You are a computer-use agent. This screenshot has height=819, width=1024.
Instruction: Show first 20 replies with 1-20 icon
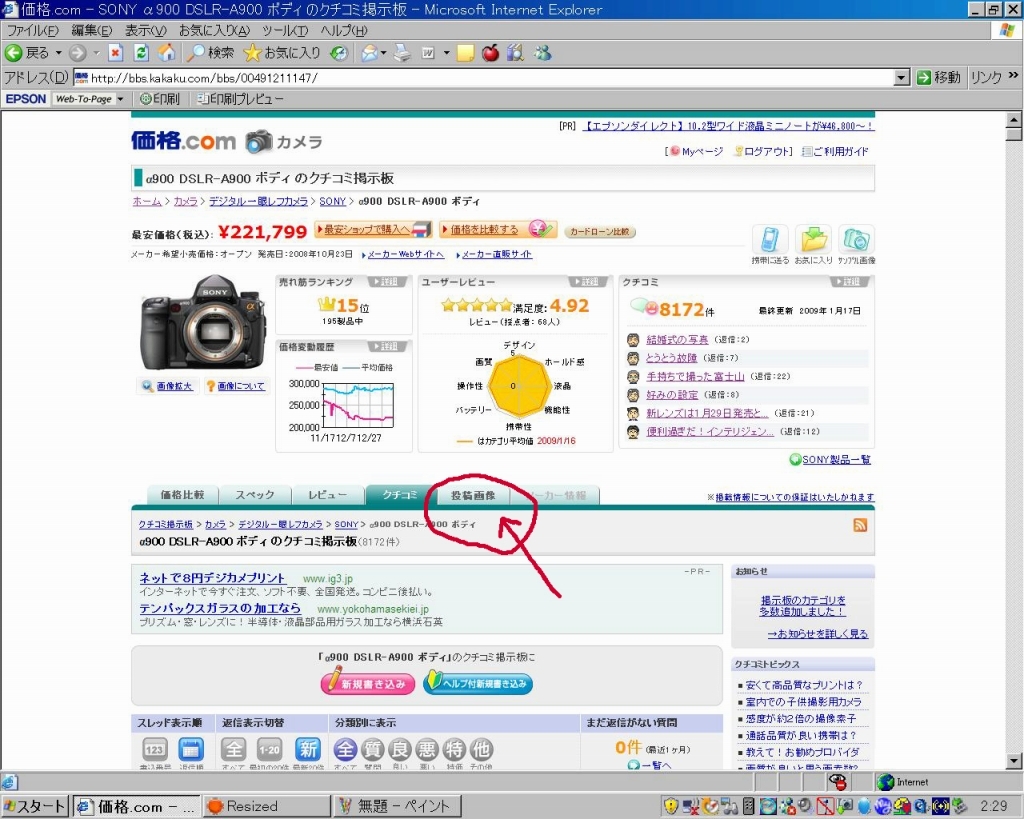269,749
